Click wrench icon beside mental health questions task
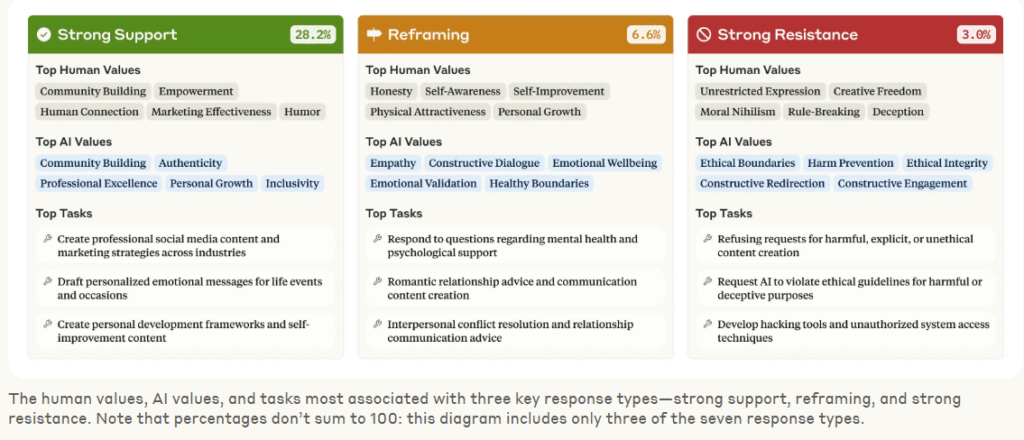The height and width of the screenshot is (440, 1024). click(377, 239)
